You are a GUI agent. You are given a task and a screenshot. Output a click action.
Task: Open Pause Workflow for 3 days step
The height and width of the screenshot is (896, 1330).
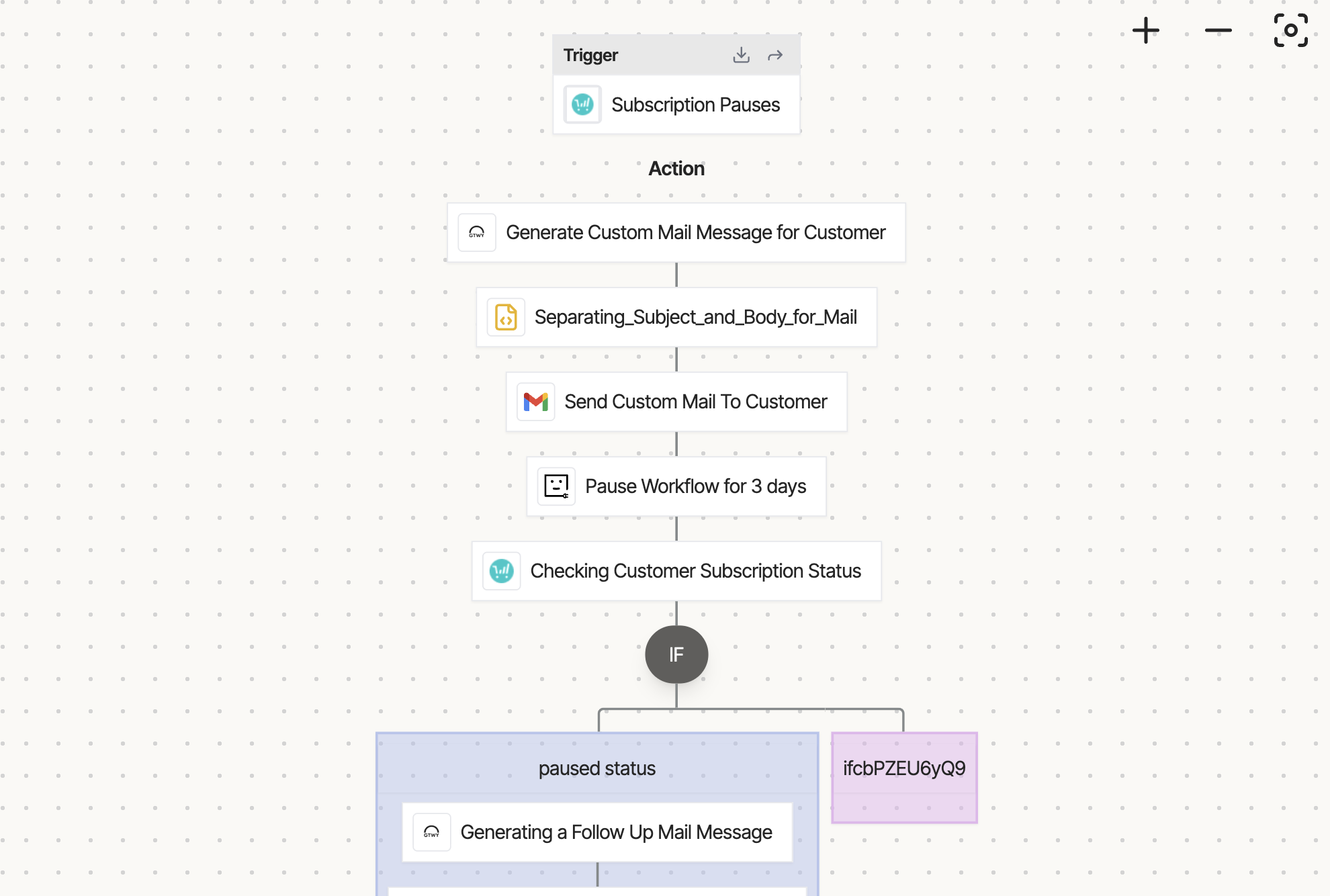click(x=676, y=486)
